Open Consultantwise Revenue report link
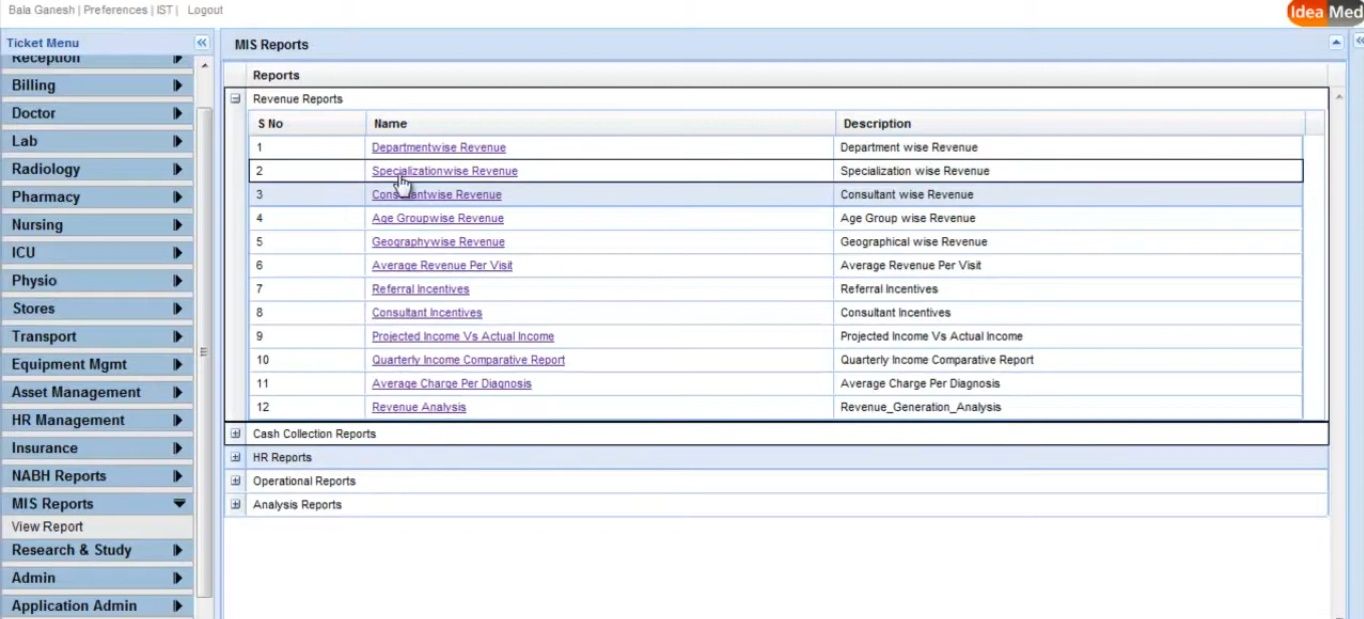Screen dimensions: 1364x619 (x=437, y=195)
